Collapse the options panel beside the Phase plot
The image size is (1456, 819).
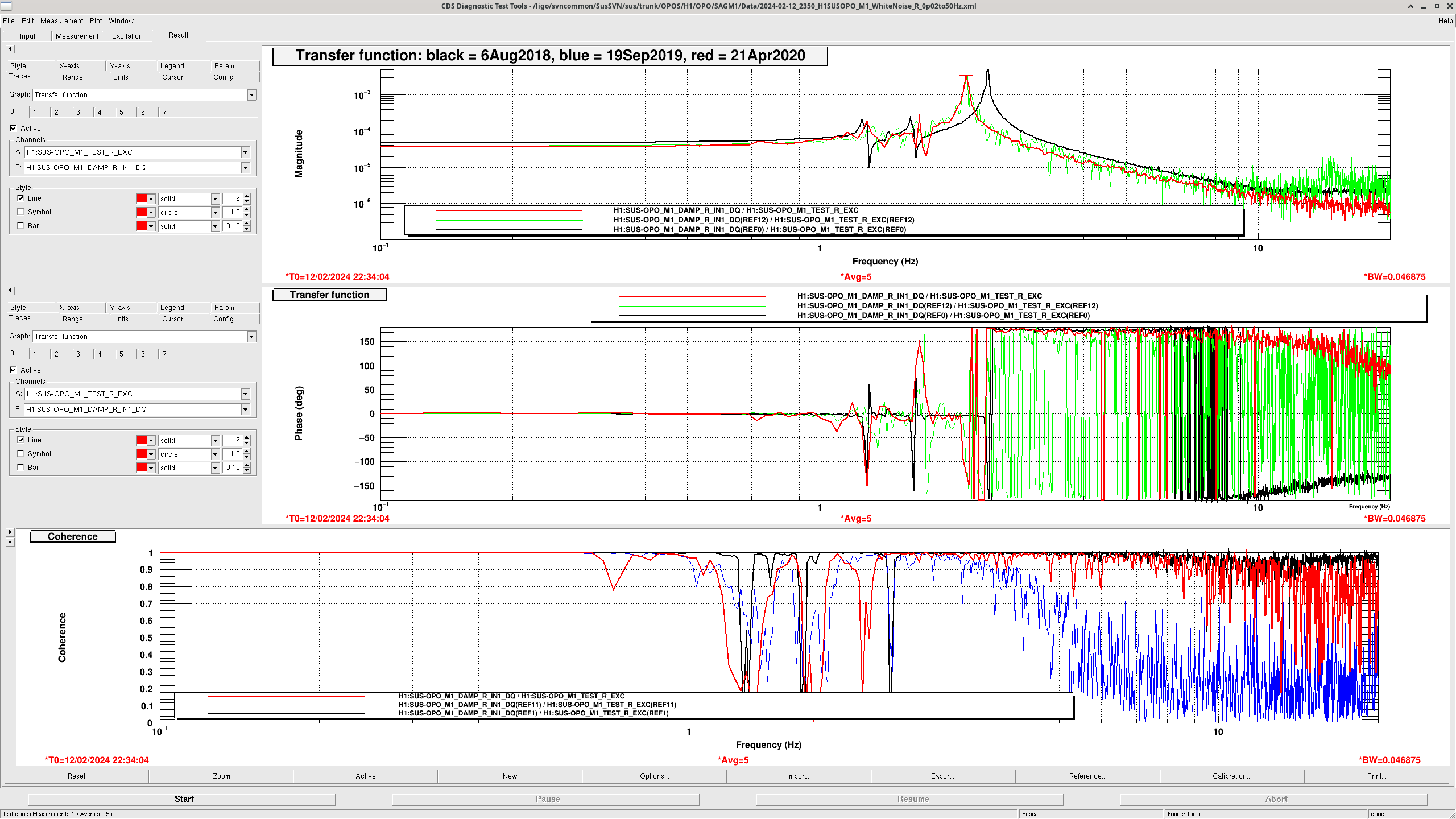10,291
